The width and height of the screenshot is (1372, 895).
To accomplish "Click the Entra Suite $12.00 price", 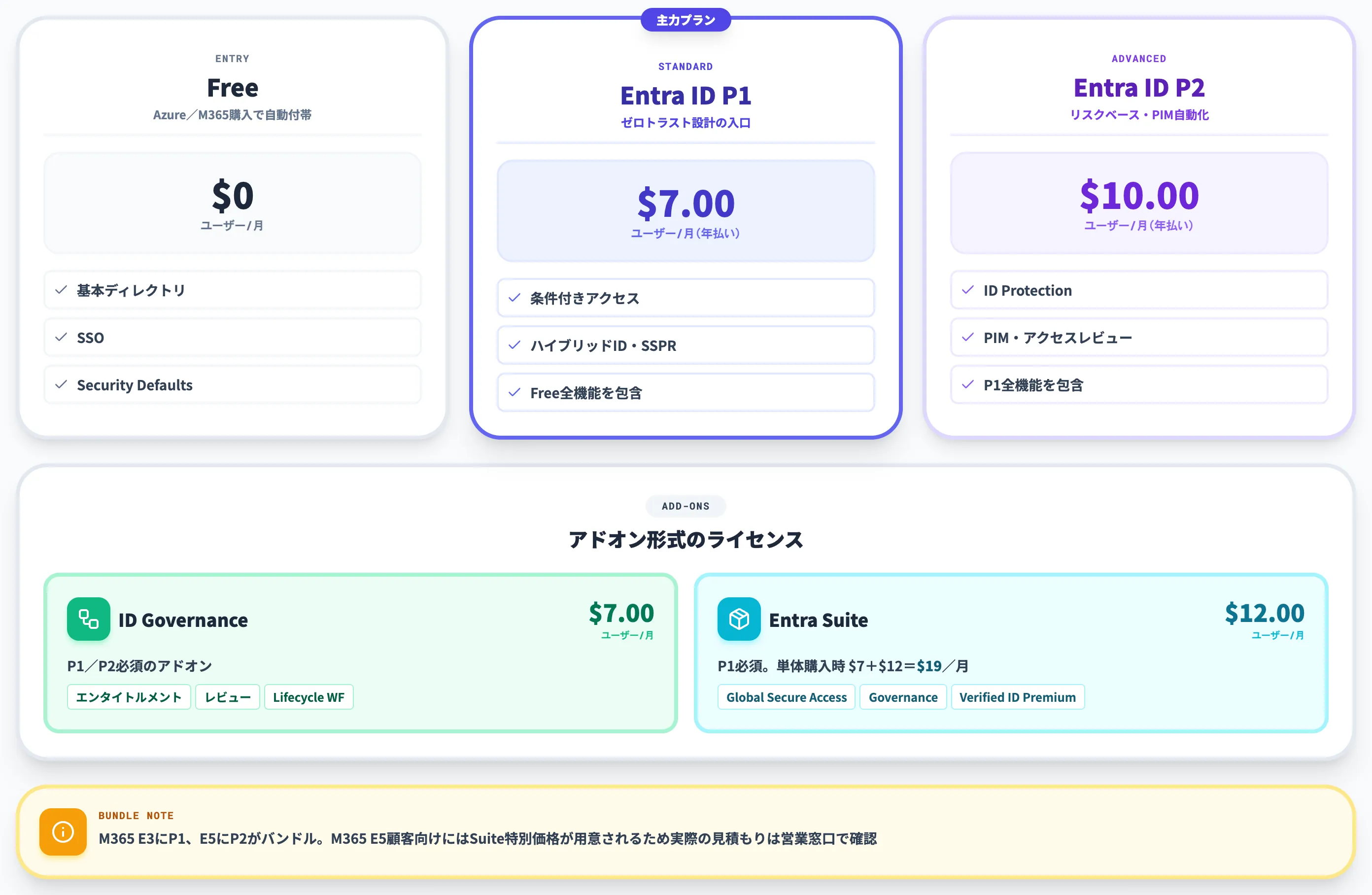I will point(1264,613).
